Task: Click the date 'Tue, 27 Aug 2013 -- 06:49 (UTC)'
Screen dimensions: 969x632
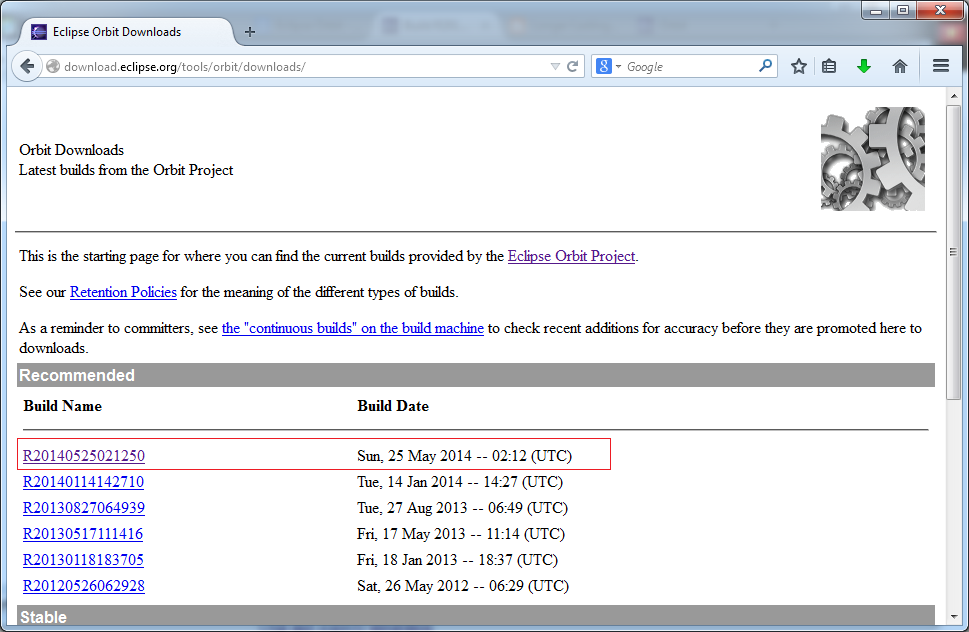Action: tap(462, 508)
